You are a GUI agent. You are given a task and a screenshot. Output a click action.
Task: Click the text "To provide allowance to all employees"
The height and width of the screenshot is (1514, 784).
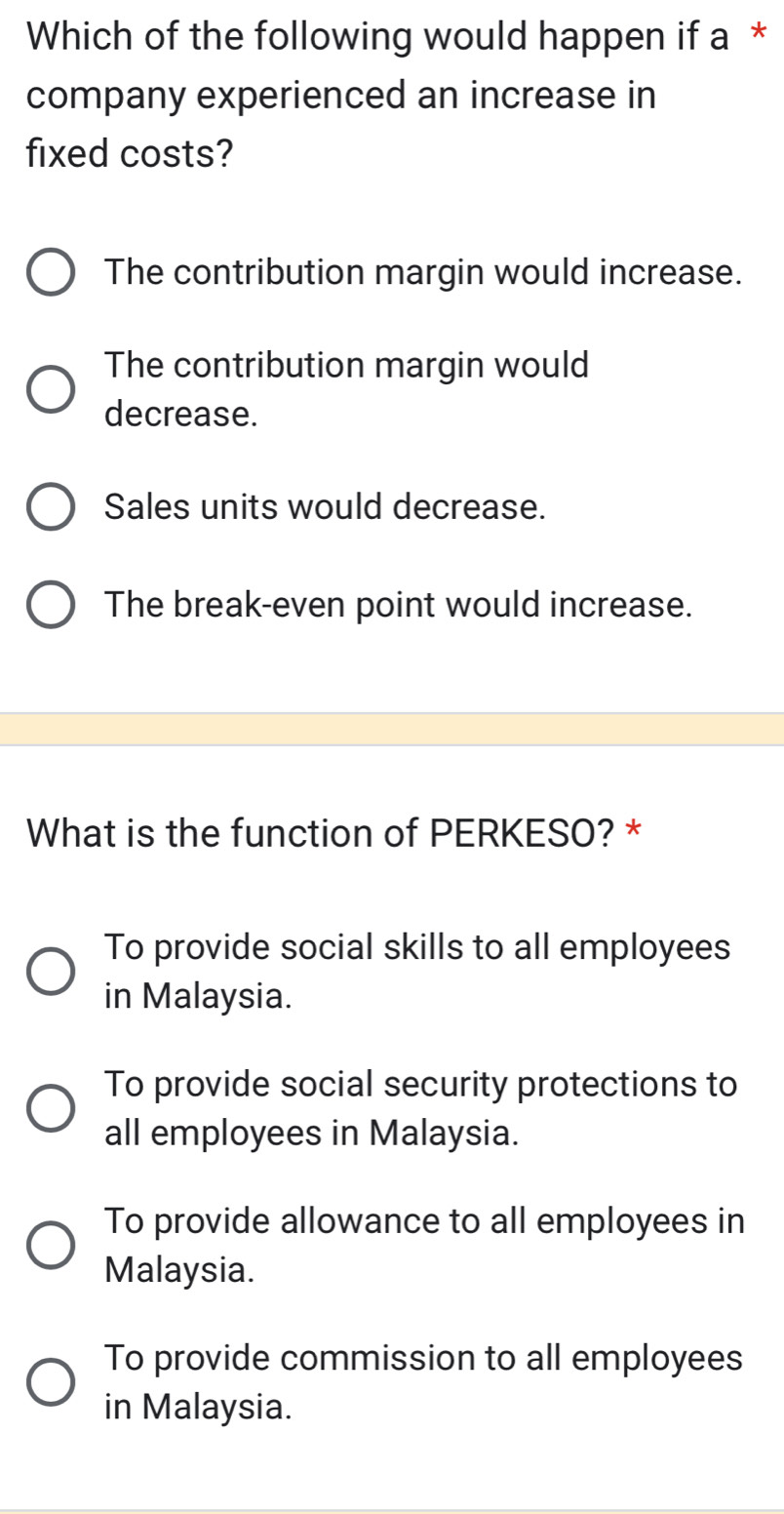tap(424, 1220)
